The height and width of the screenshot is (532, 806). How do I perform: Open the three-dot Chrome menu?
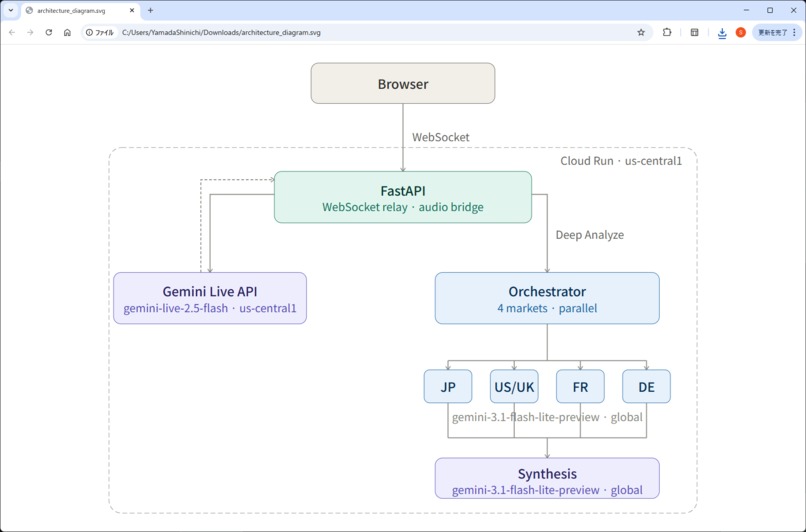click(795, 32)
